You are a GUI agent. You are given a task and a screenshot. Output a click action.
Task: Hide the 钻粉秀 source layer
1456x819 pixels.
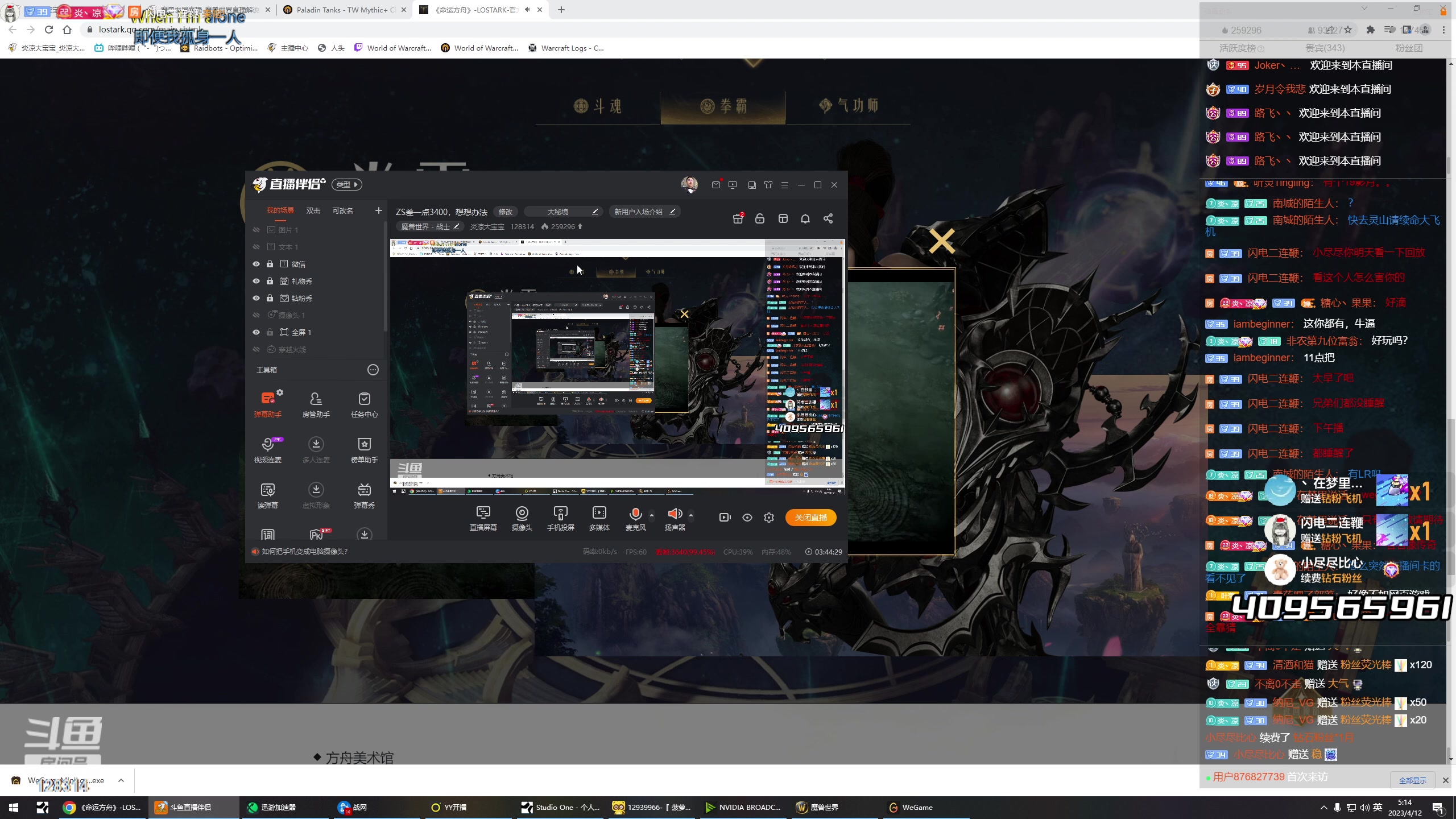point(256,298)
